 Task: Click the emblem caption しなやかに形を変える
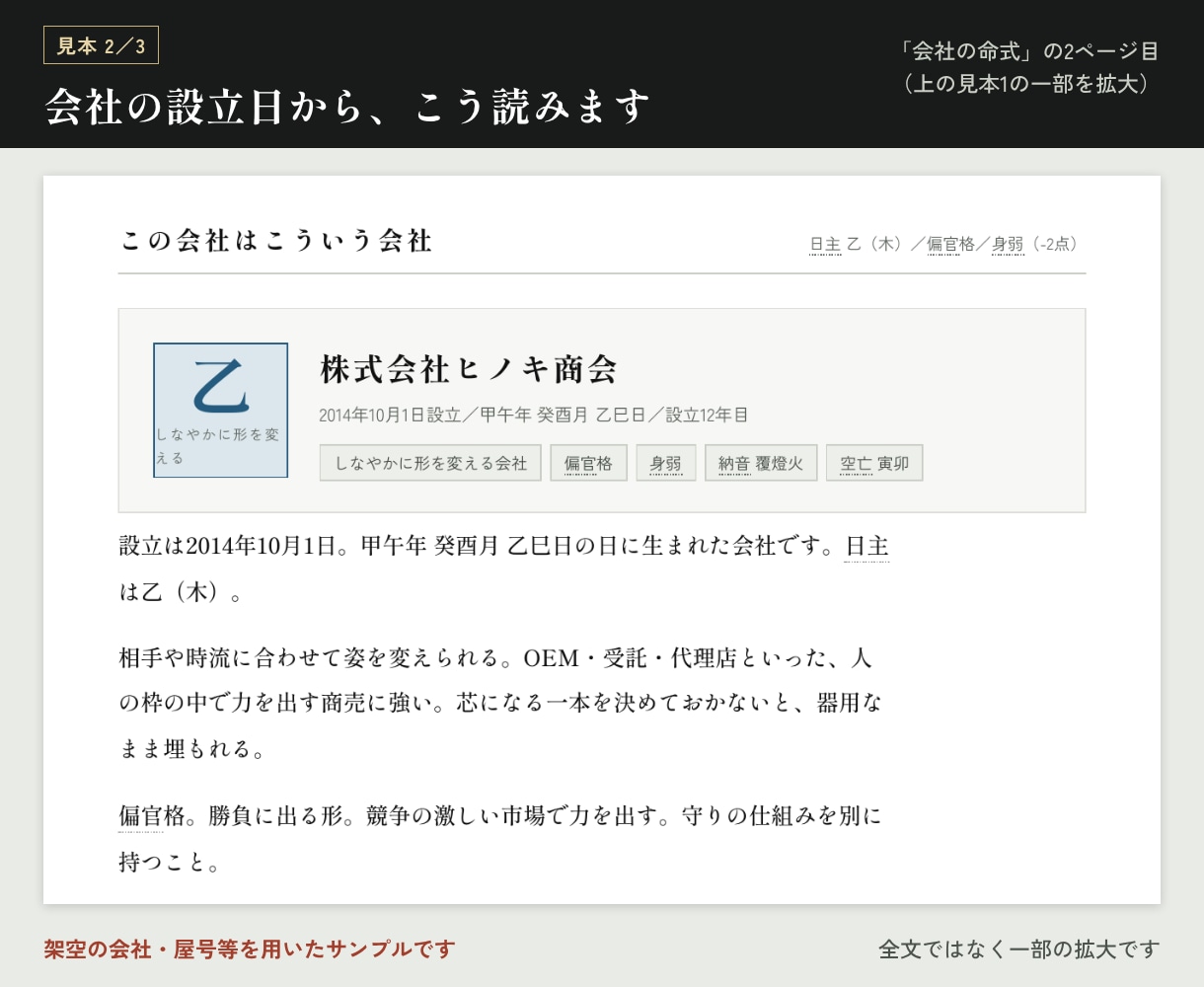pos(218,446)
